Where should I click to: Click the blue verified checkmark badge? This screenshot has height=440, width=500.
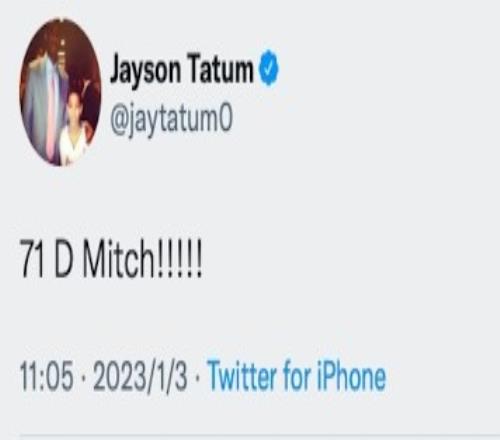pos(269,68)
